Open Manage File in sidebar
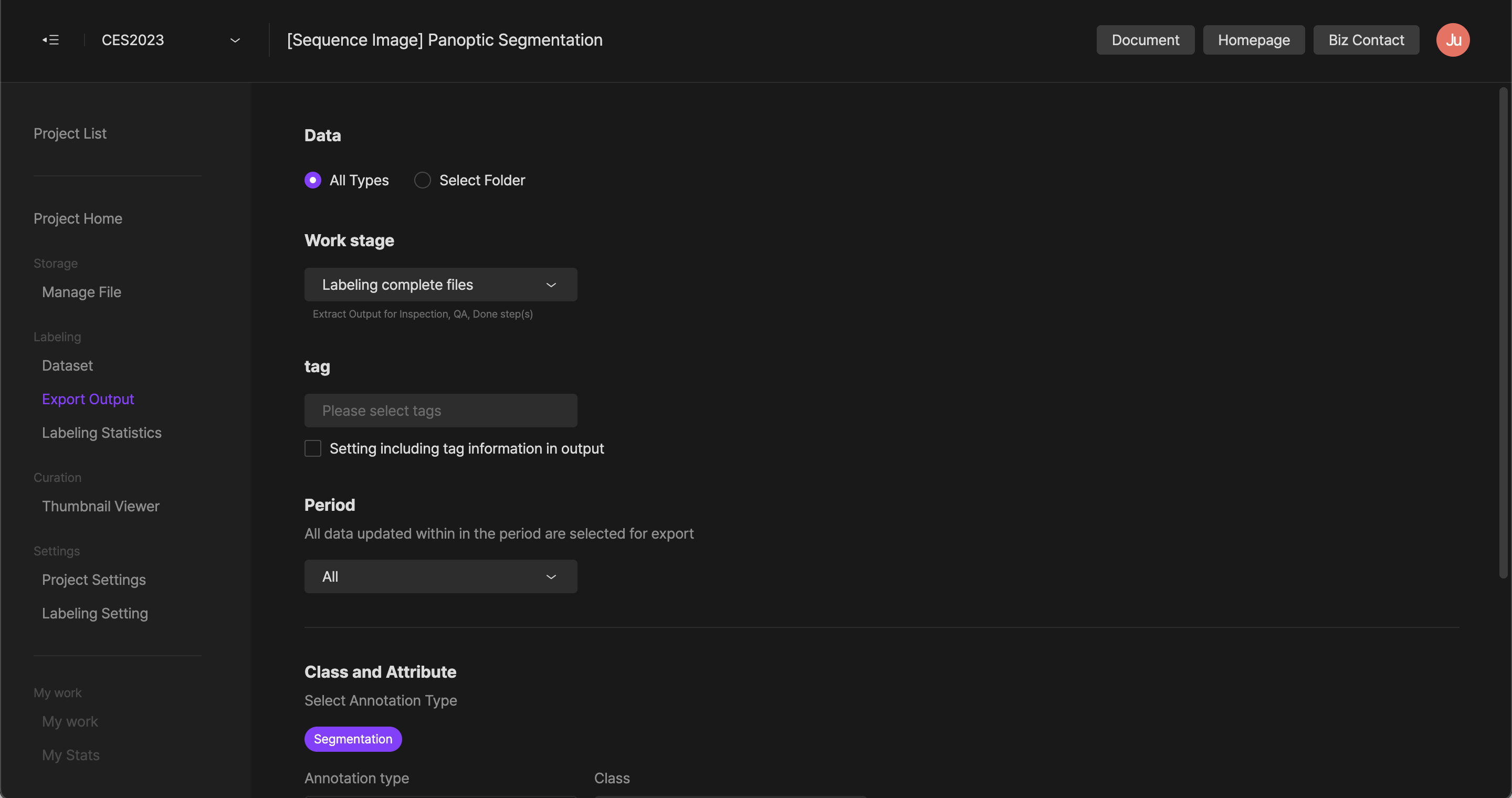Screen dimensions: 1512x798 pyautogui.click(x=81, y=292)
